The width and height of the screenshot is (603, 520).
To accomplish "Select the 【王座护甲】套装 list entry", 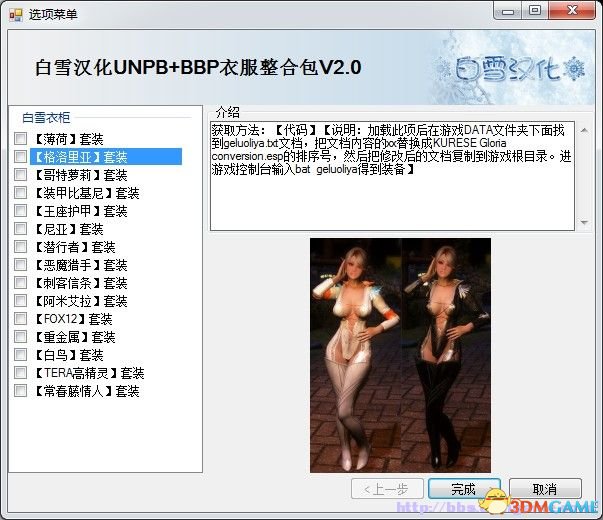I will pos(80,211).
